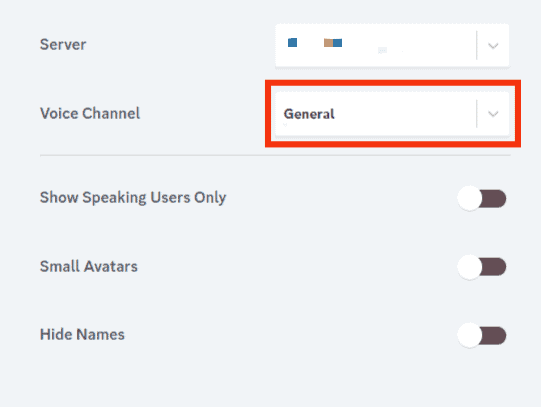Image resolution: width=541 pixels, height=407 pixels.
Task: Click the Show Speaking Users Only label
Action: [x=133, y=198]
